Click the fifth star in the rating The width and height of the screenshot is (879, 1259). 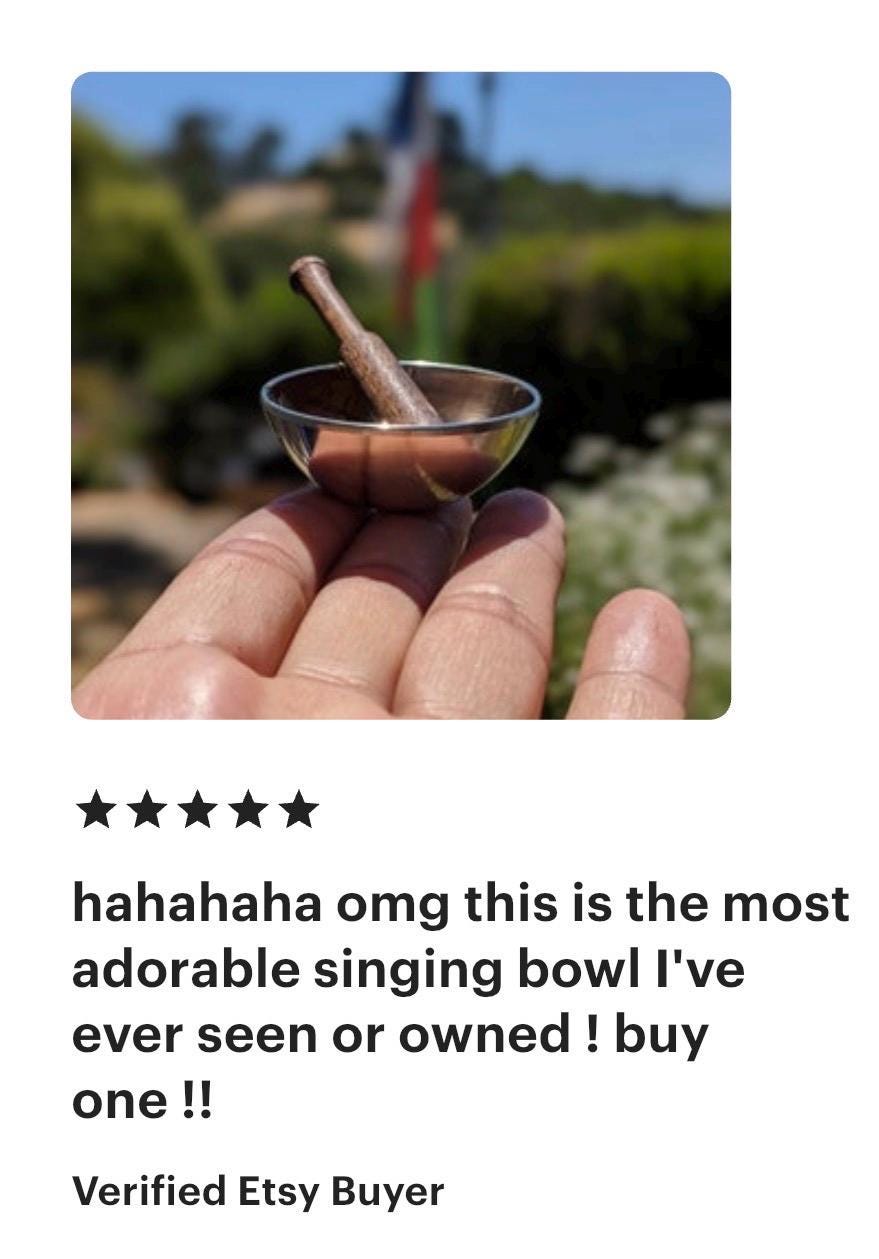298,810
